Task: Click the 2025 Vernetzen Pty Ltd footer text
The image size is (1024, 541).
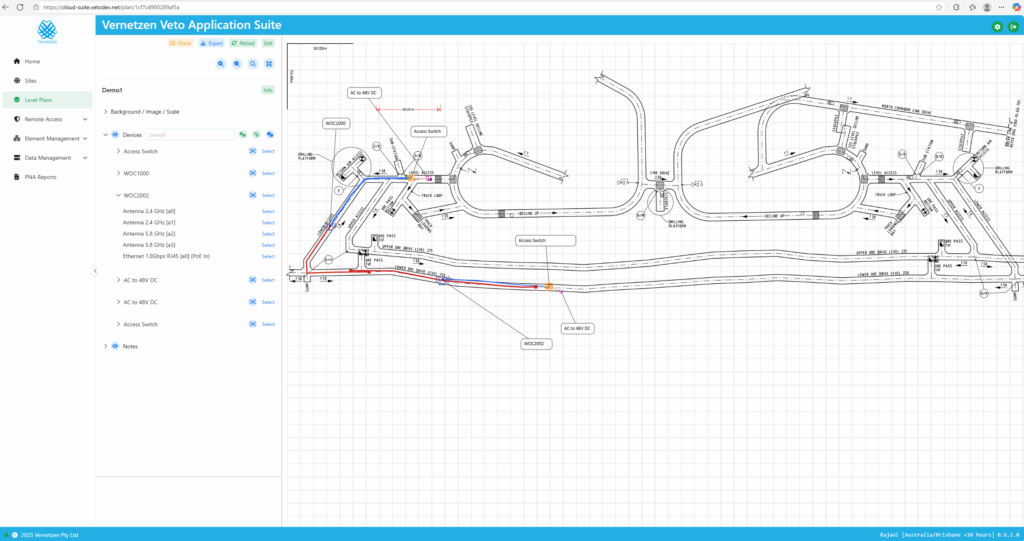Action: (49, 535)
